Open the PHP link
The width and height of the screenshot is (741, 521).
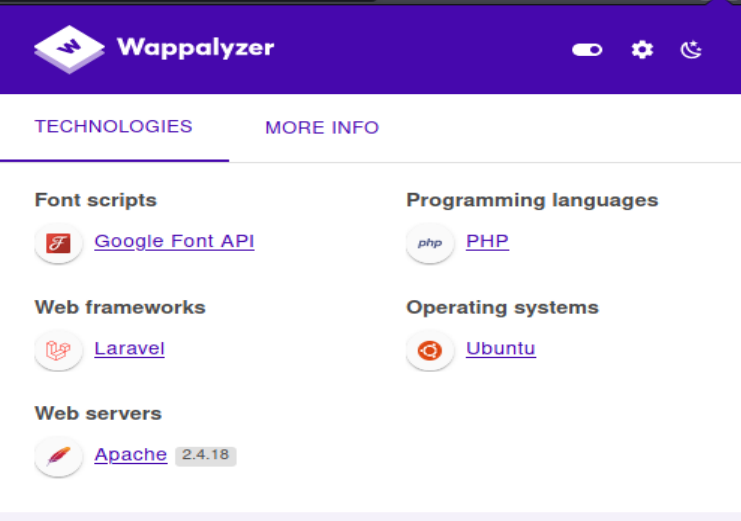click(487, 241)
